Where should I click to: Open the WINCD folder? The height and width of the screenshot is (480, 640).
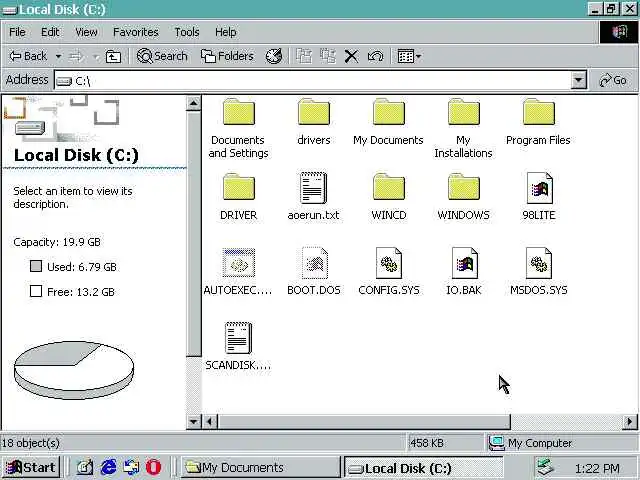[x=389, y=197]
